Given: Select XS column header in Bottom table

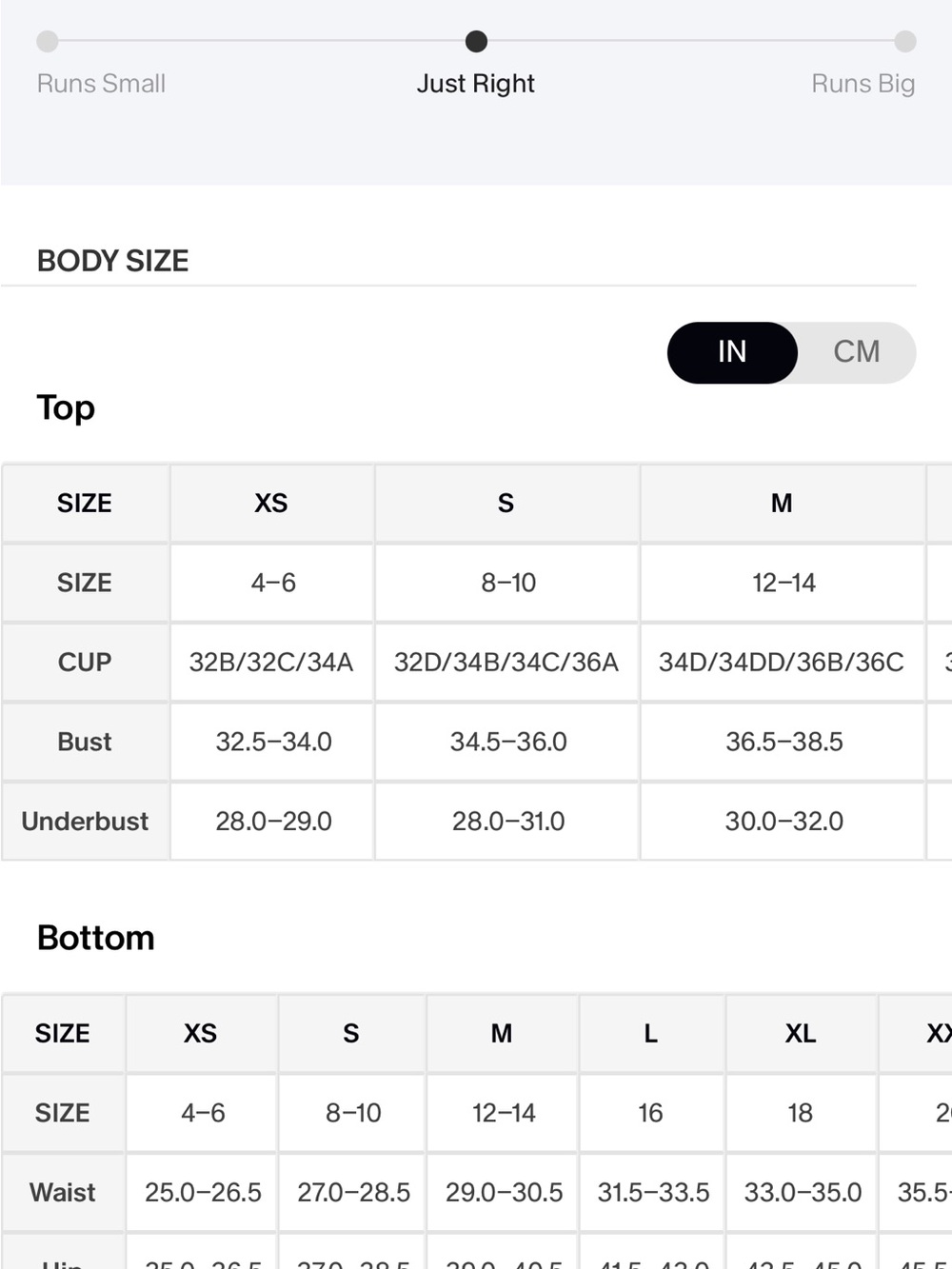Looking at the screenshot, I should [201, 1033].
